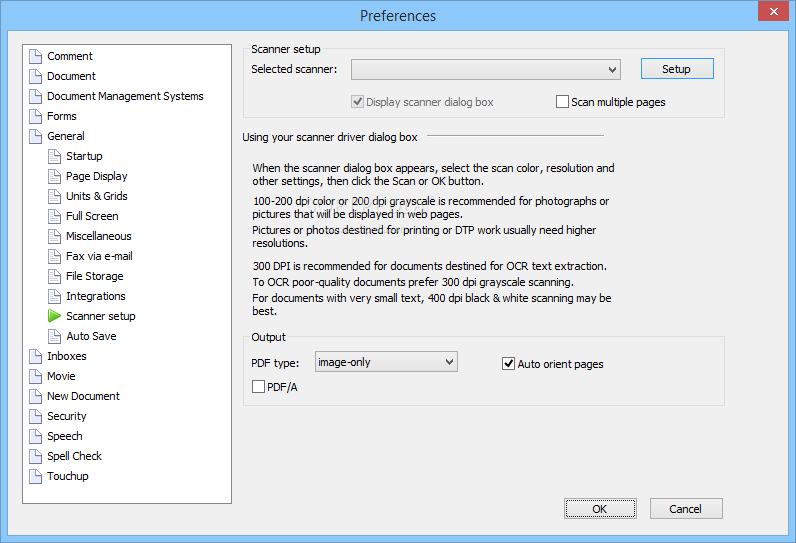Screen dimensions: 796x543
Task: Confirm preferences with the OK button
Action: click(600, 509)
